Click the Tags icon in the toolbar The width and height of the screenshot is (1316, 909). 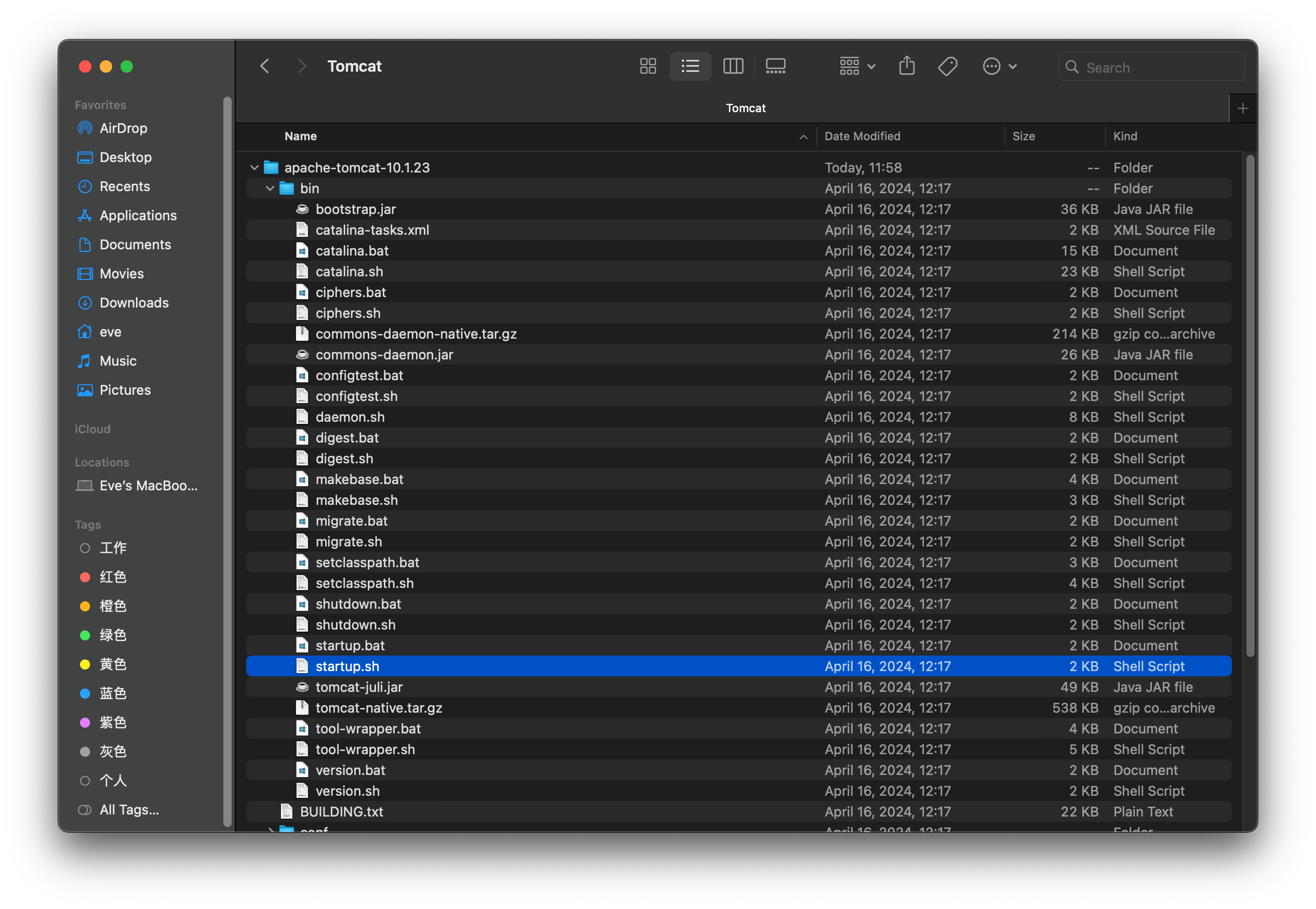point(948,66)
